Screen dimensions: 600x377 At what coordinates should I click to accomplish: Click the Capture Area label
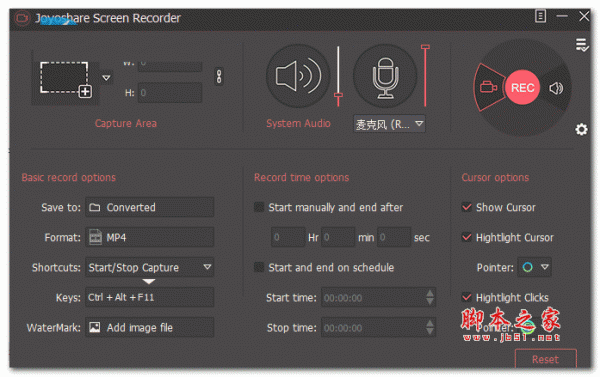(x=126, y=123)
